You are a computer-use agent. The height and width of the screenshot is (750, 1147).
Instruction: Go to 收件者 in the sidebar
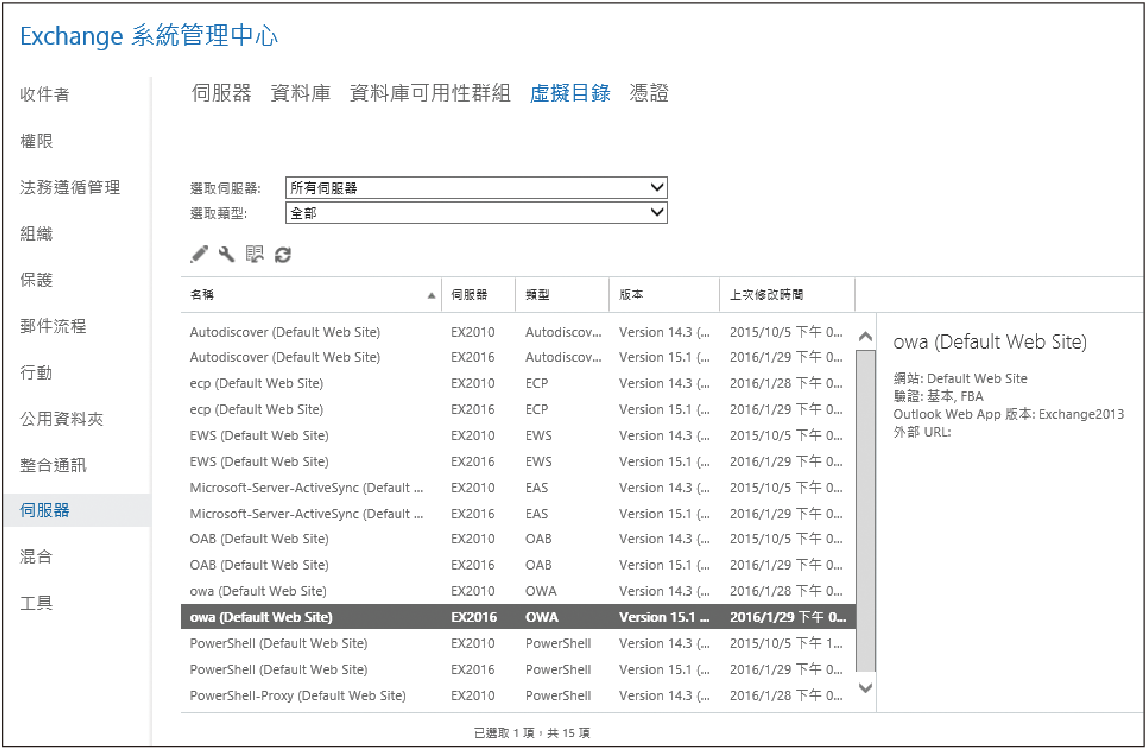click(x=45, y=94)
